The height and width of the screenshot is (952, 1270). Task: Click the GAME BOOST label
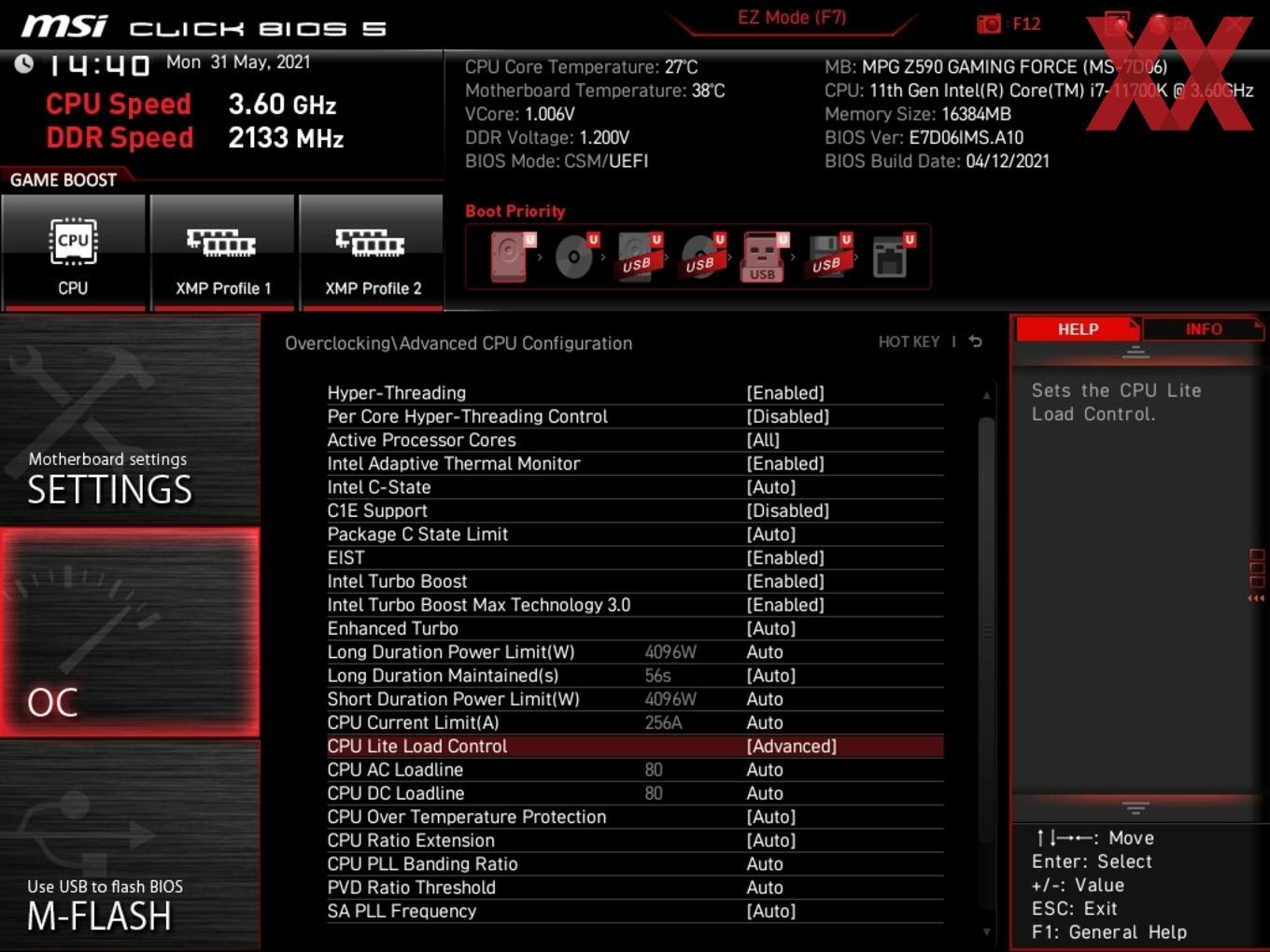63,180
